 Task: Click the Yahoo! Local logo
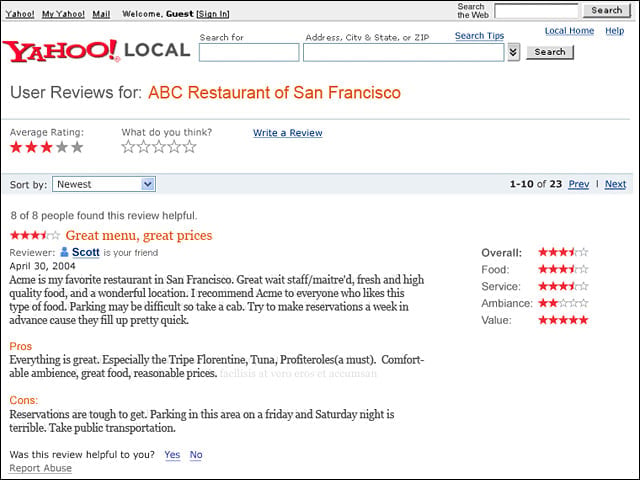tap(96, 51)
